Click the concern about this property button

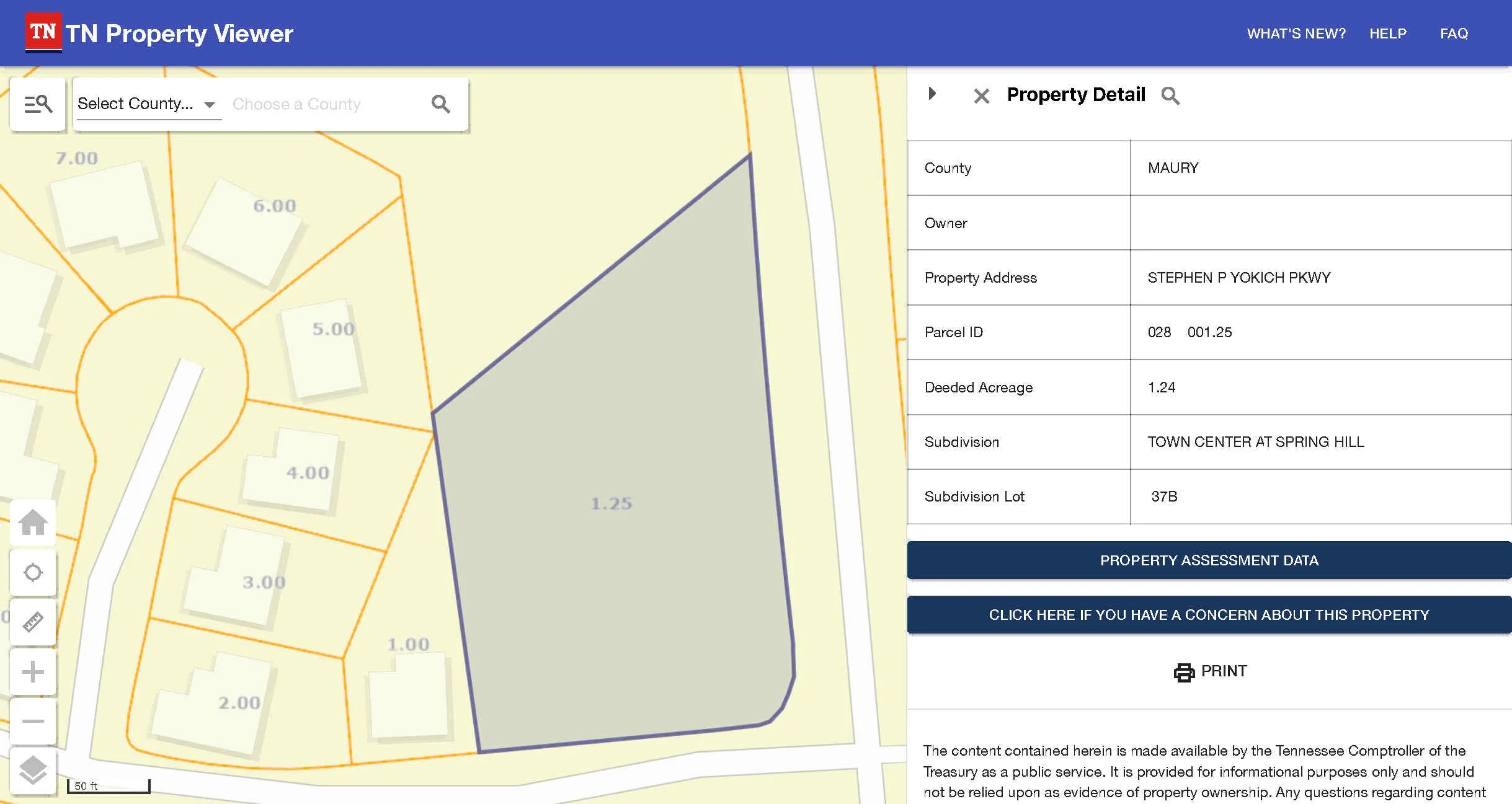pos(1209,615)
